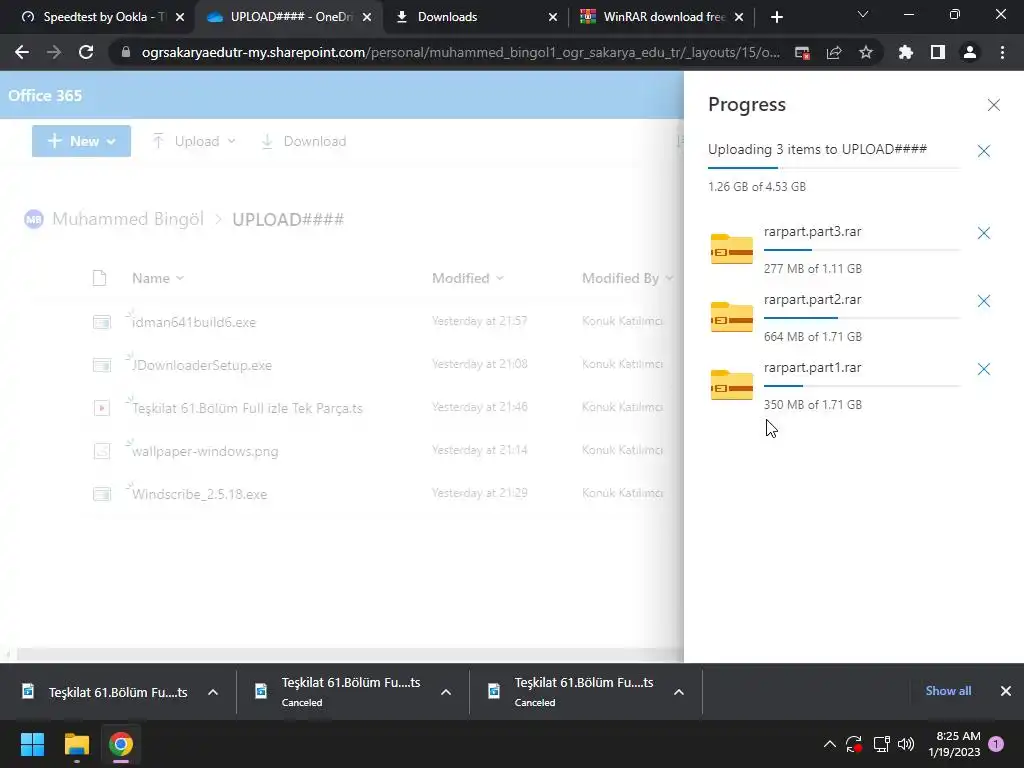This screenshot has width=1024, height=768.
Task: Close the WinRAR download tab
Action: (739, 17)
